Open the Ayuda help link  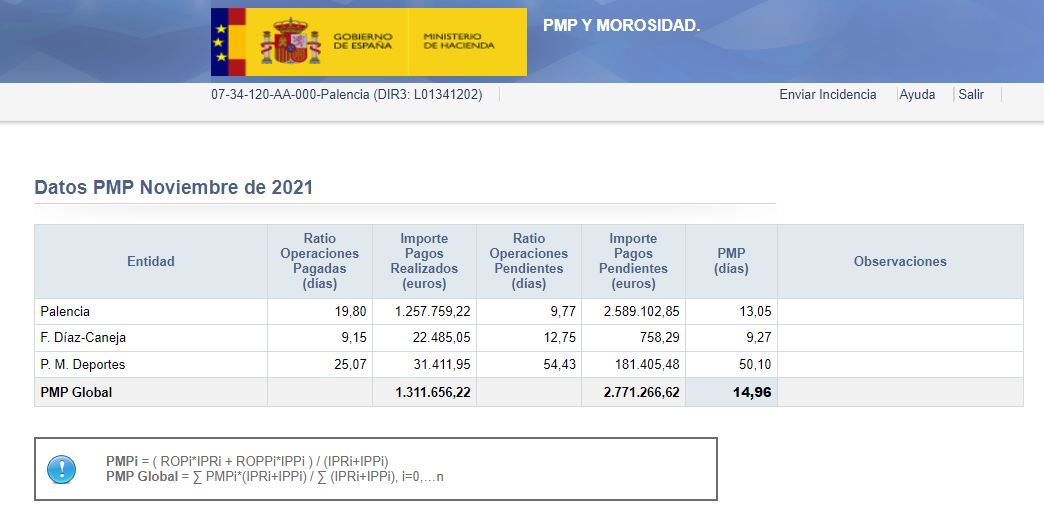[917, 95]
